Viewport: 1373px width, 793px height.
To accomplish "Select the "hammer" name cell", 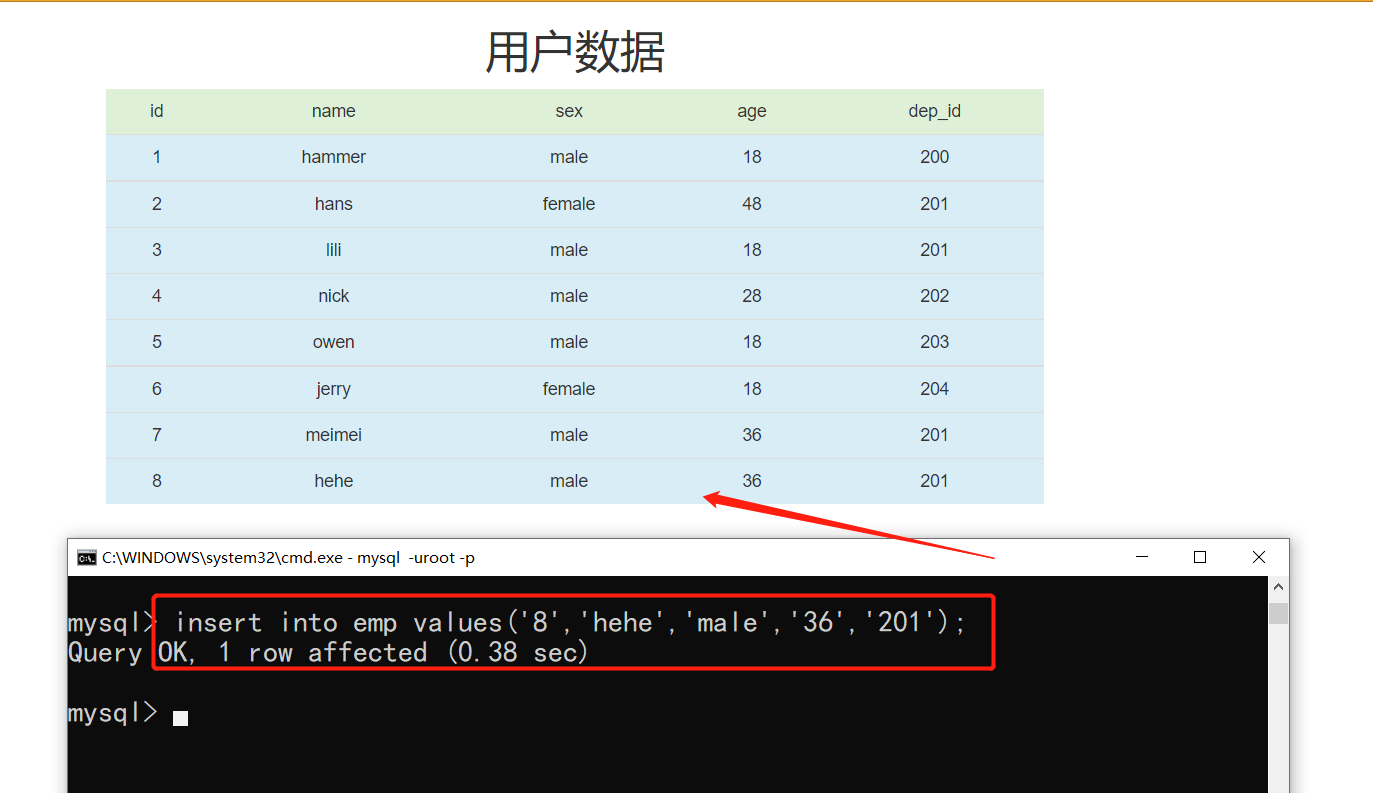I will click(x=334, y=157).
